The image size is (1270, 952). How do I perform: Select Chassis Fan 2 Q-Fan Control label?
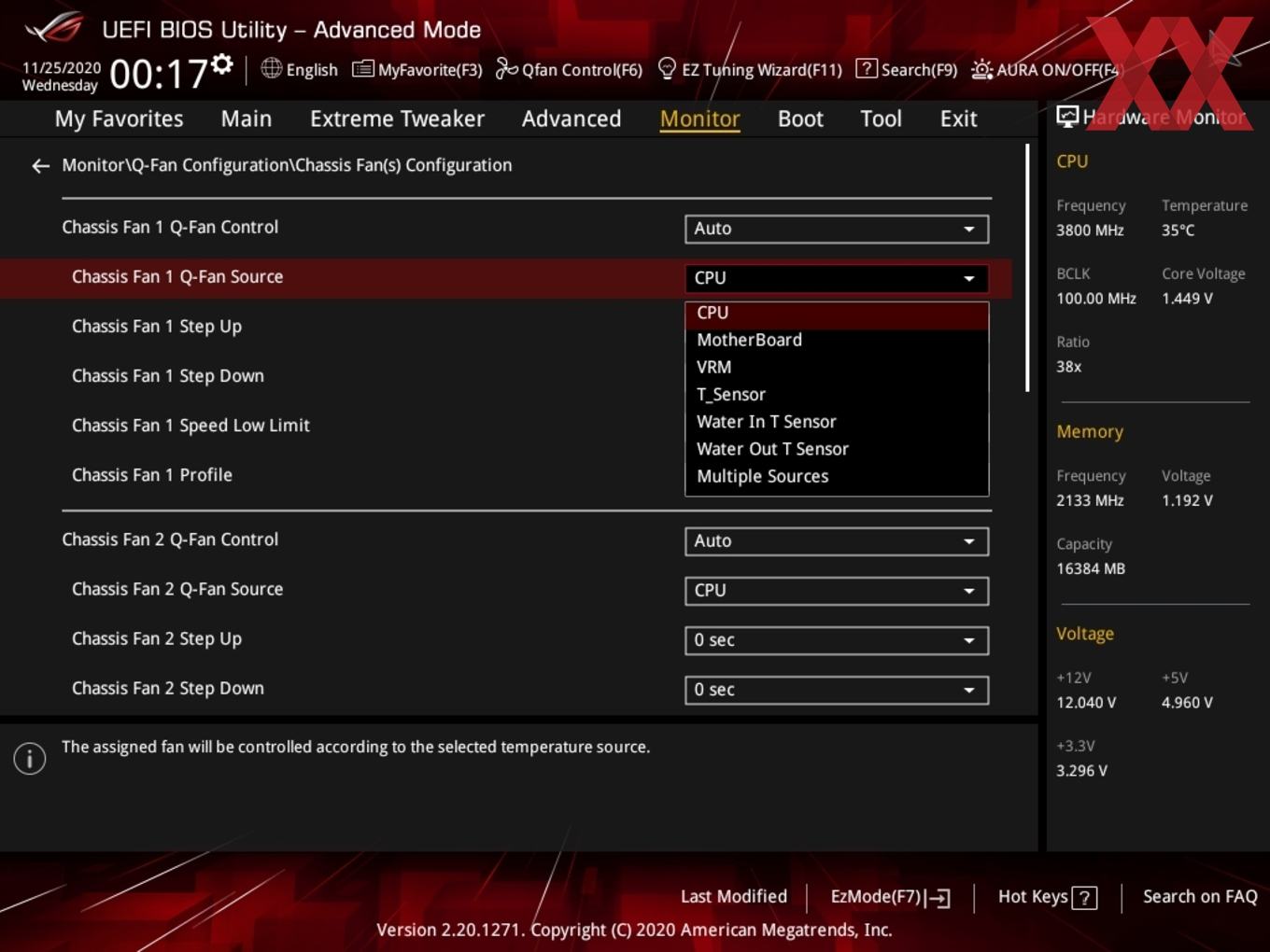coord(170,540)
